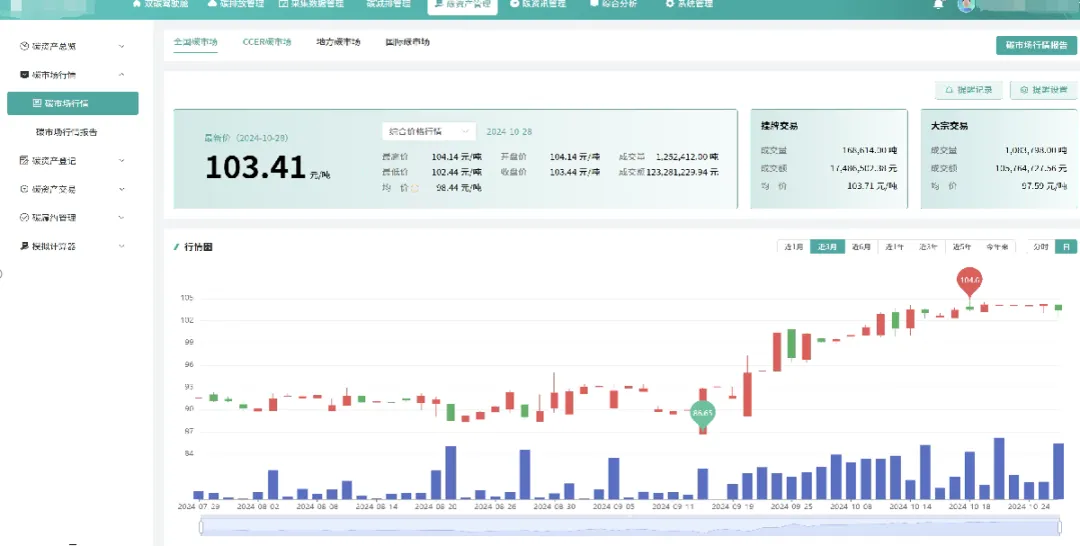Click the 碳履约管理 sidebar icon

(24, 217)
